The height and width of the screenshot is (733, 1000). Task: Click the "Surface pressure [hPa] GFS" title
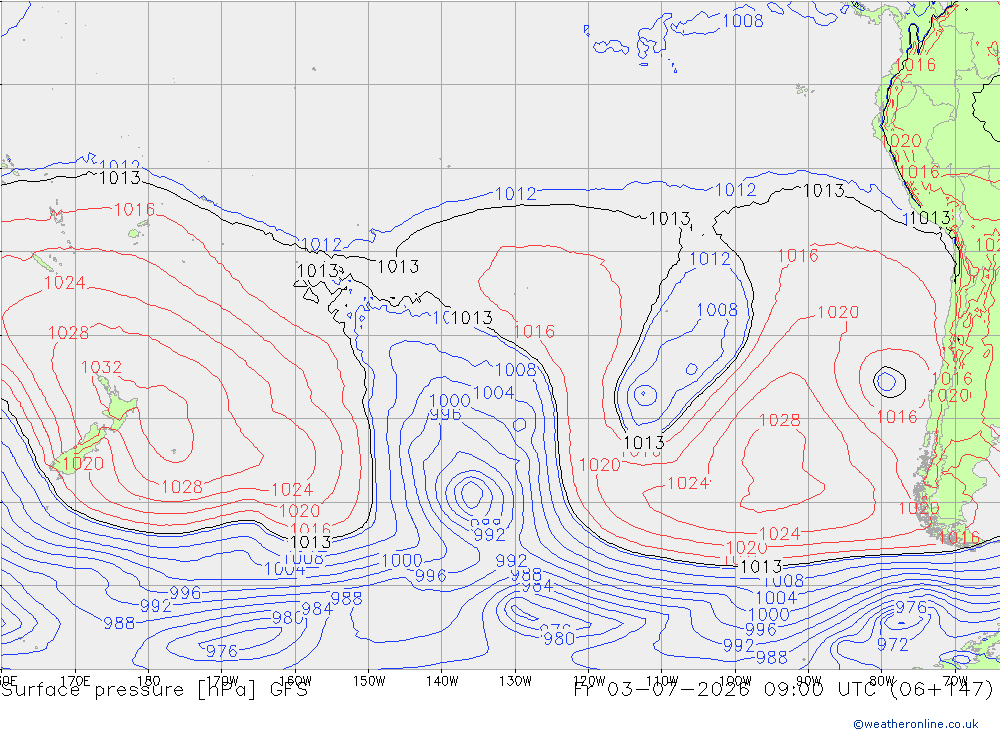[154, 690]
